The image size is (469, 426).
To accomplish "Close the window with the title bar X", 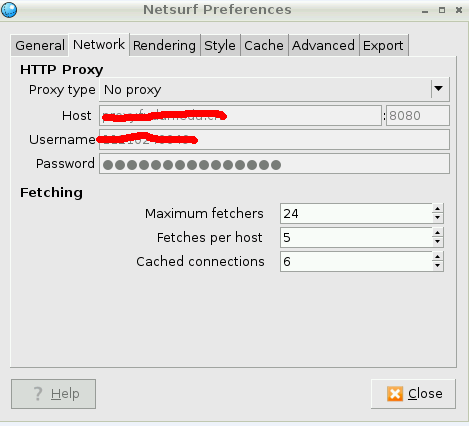I will pos(459,10).
